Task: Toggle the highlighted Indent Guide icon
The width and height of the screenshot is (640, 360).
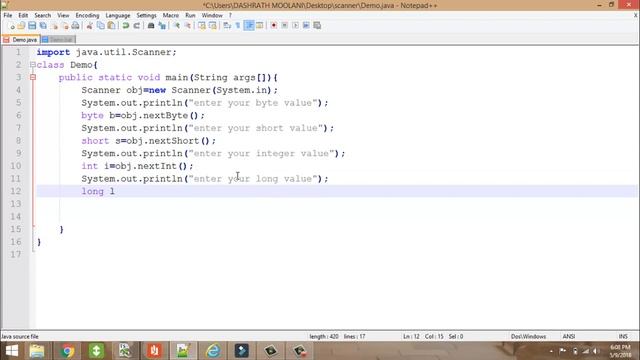Action: click(x=249, y=26)
